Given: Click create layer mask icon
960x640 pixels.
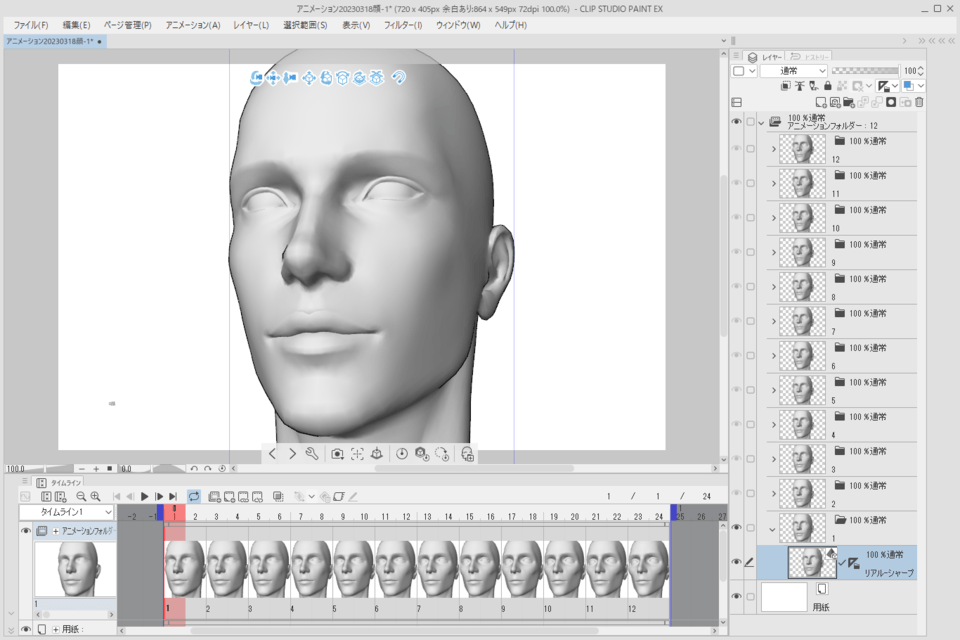Looking at the screenshot, I should 891,102.
